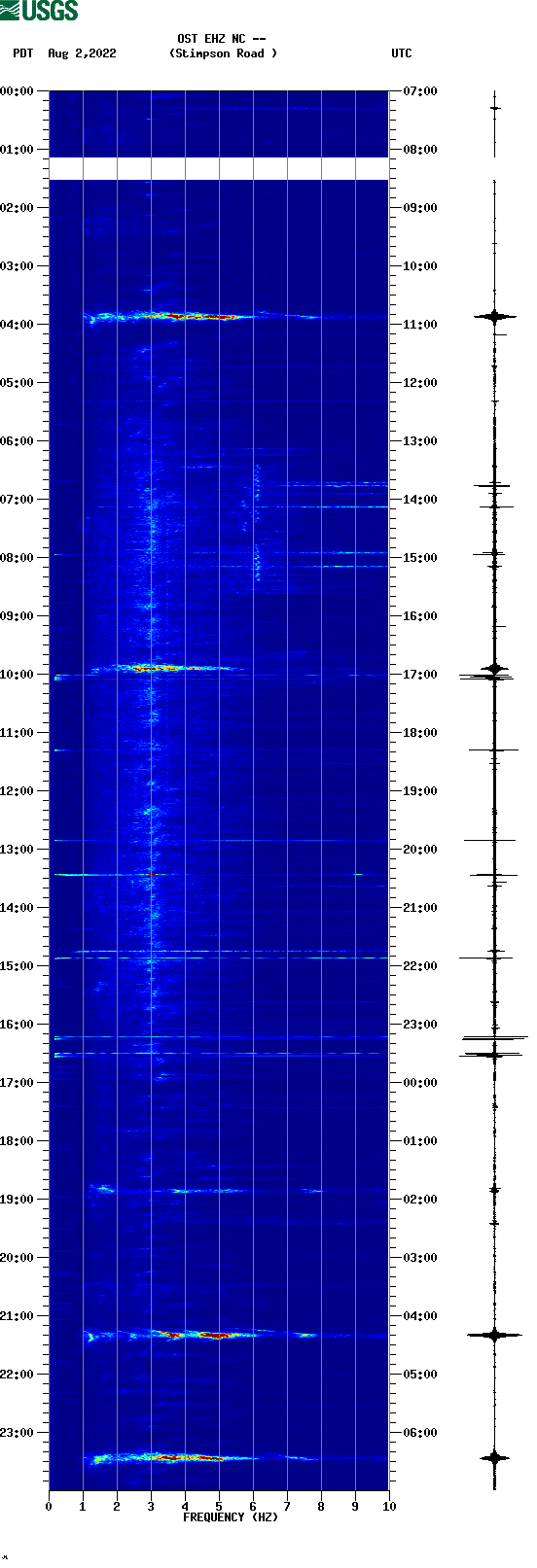Click the 11:00 UTC time label
This screenshot has width=537, height=1568.
pyautogui.click(x=420, y=324)
